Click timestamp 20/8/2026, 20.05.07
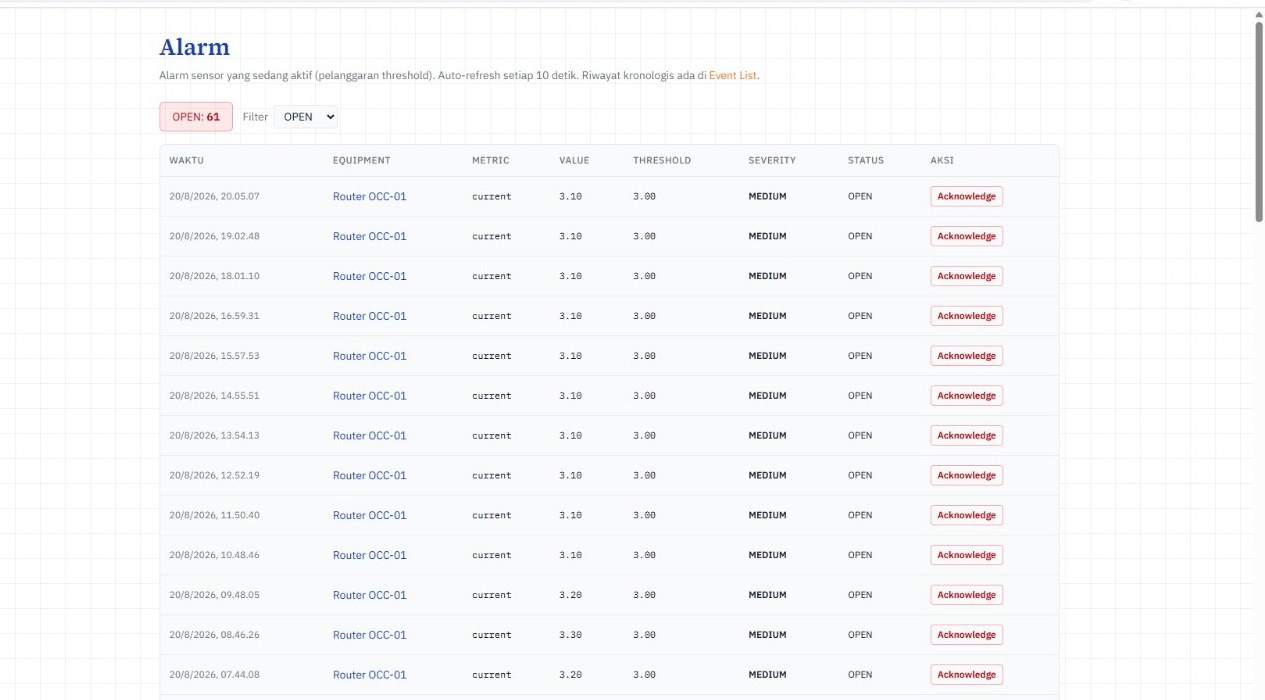This screenshot has width=1265, height=700. click(214, 196)
